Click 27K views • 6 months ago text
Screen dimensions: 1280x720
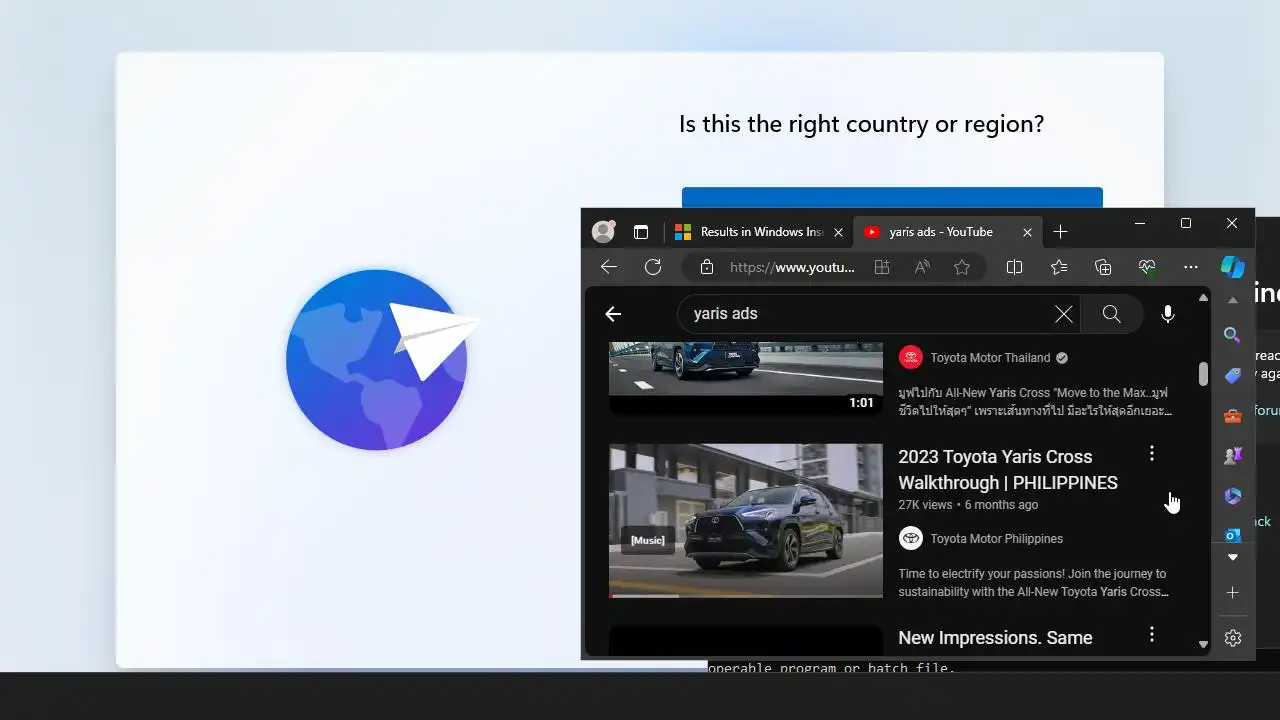[968, 505]
